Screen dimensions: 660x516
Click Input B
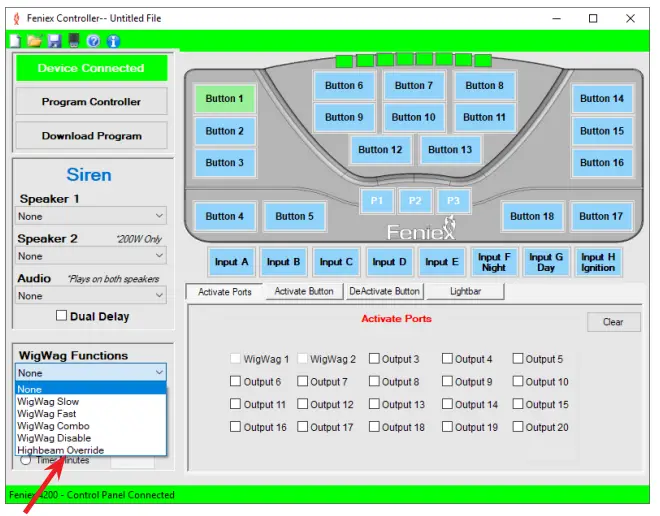point(283,262)
